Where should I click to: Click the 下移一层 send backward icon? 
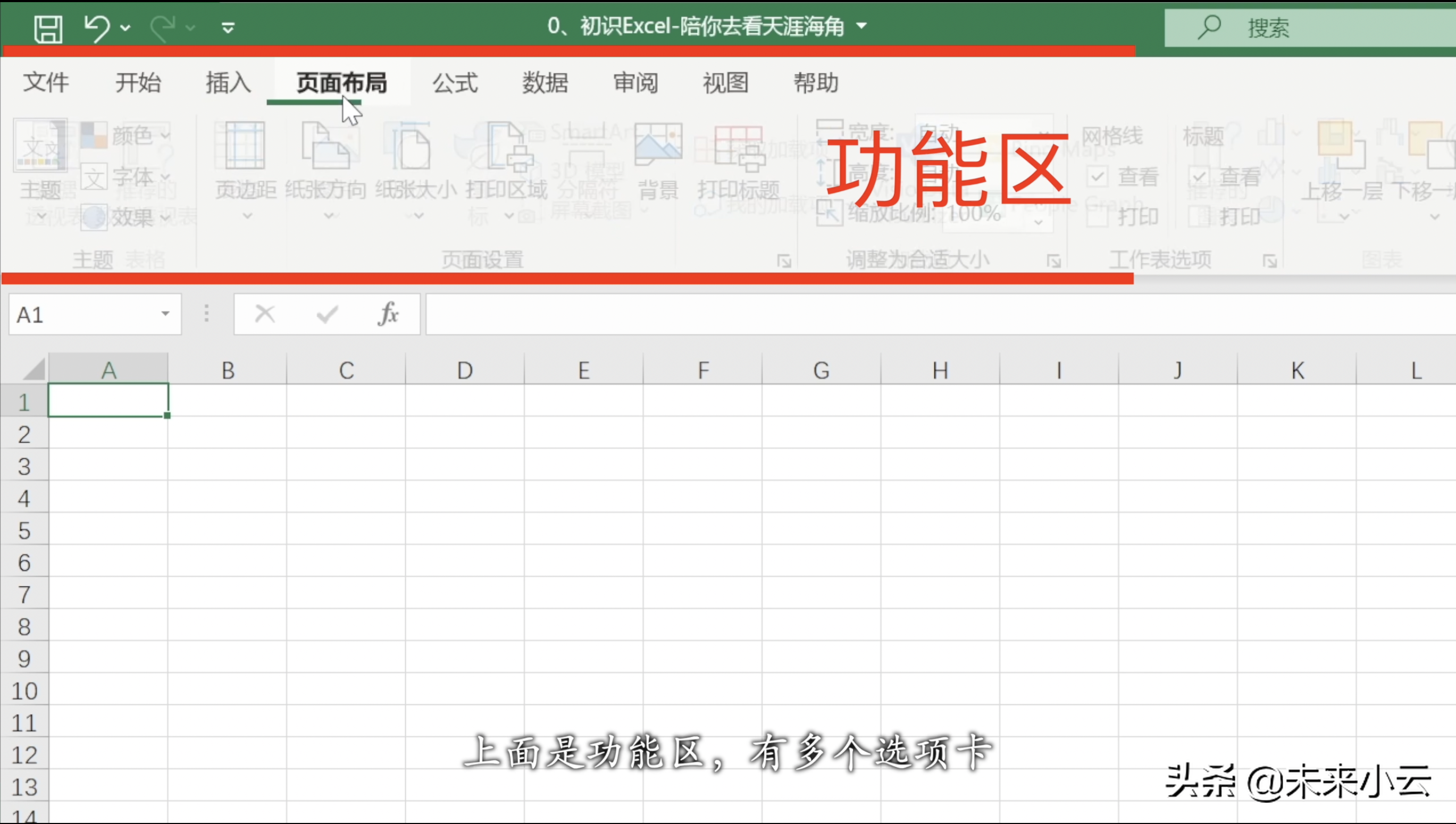(x=1431, y=146)
